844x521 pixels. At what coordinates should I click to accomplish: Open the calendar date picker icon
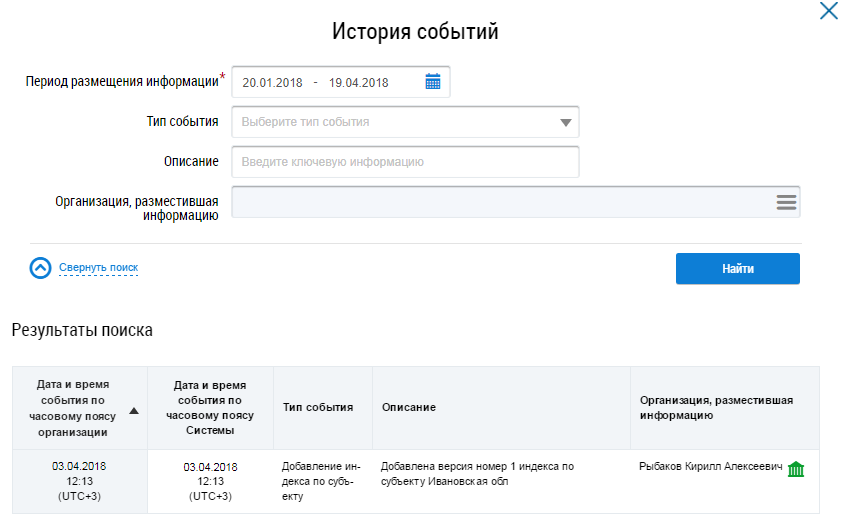tap(433, 82)
